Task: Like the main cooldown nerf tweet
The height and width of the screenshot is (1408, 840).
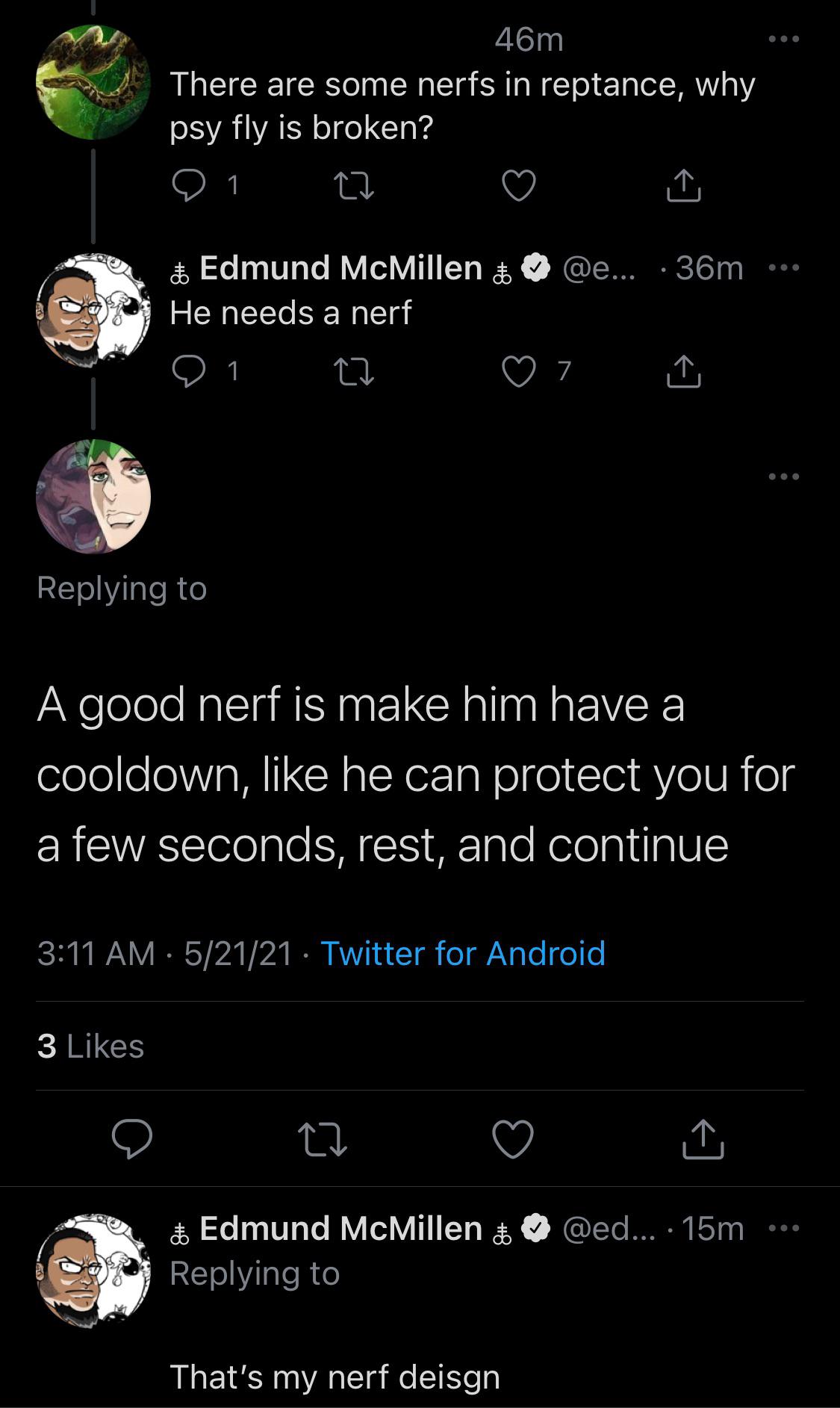Action: coord(513,1139)
